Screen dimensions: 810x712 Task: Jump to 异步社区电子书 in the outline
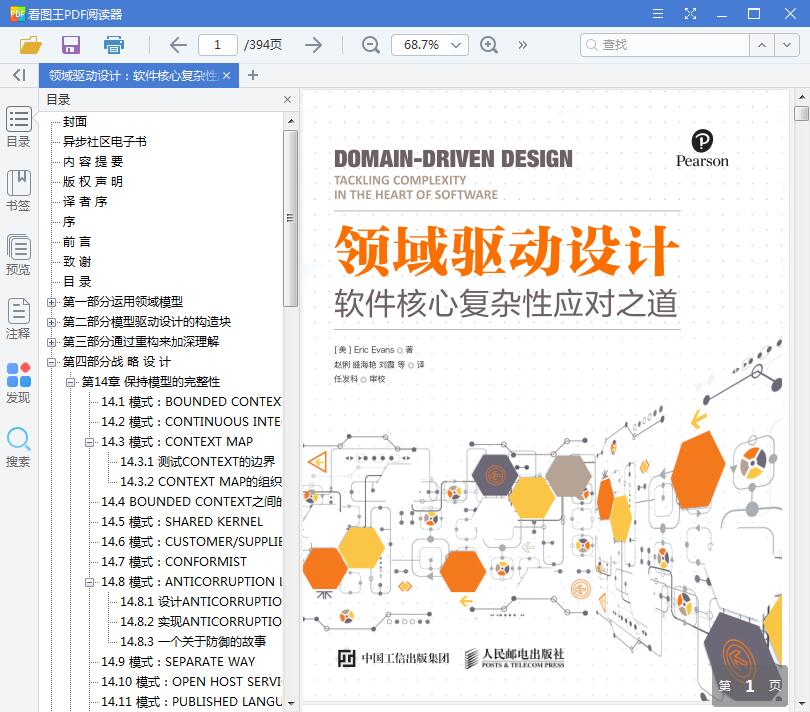tap(105, 142)
